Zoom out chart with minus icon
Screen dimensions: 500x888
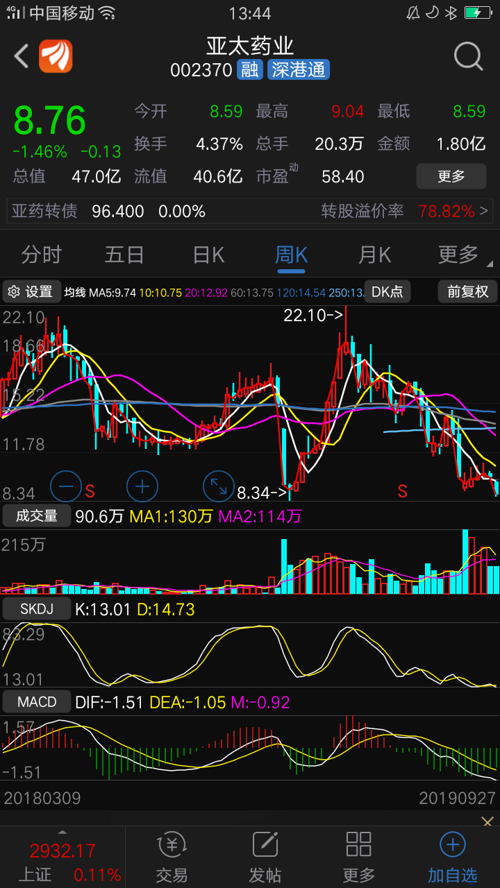66,486
